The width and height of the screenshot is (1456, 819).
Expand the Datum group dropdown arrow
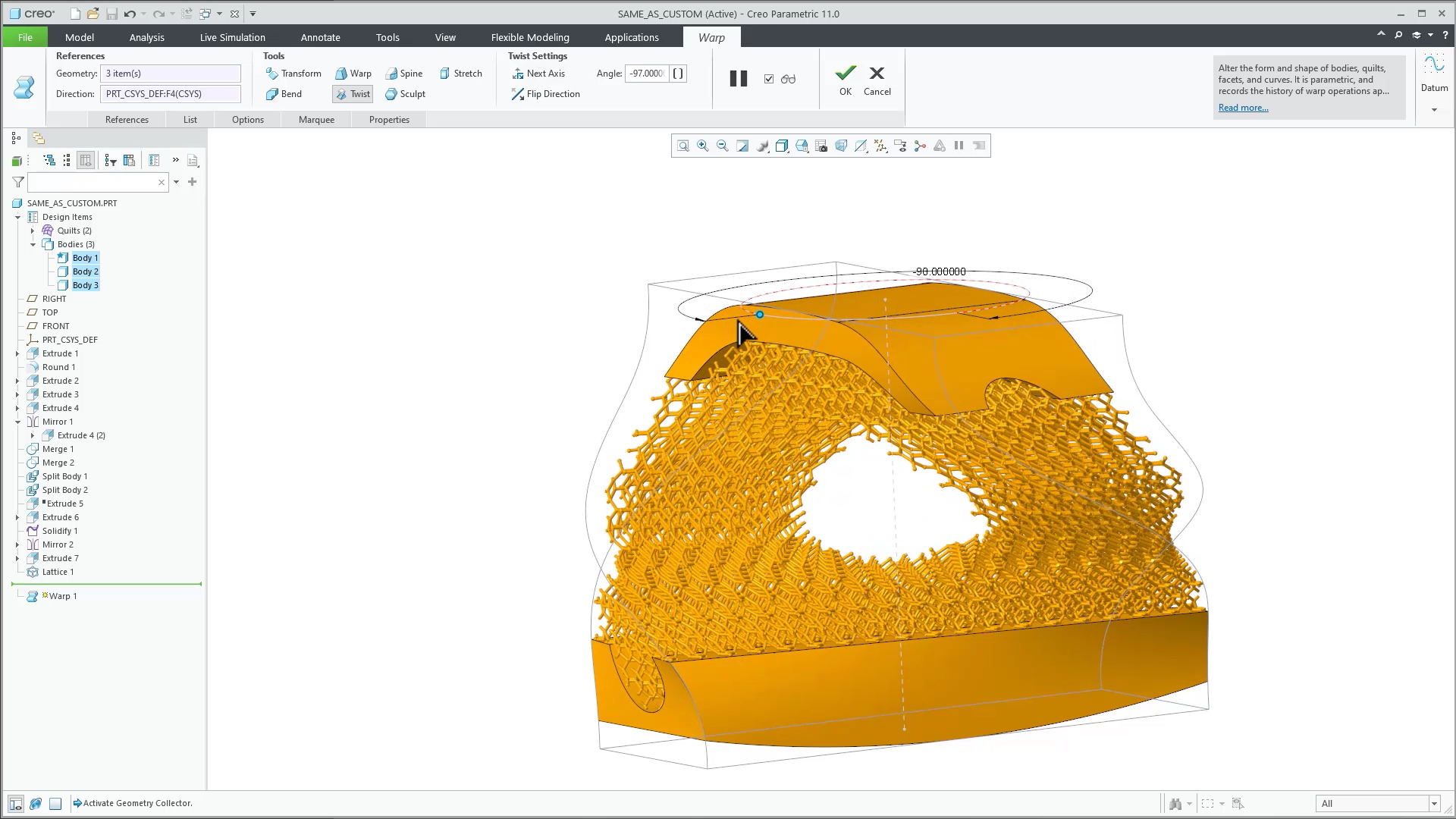coord(1434,110)
